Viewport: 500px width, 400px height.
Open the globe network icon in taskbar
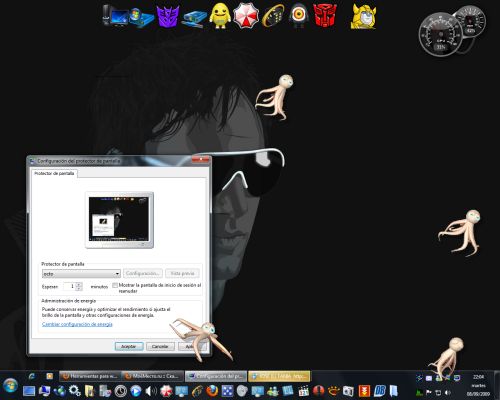(x=60, y=391)
